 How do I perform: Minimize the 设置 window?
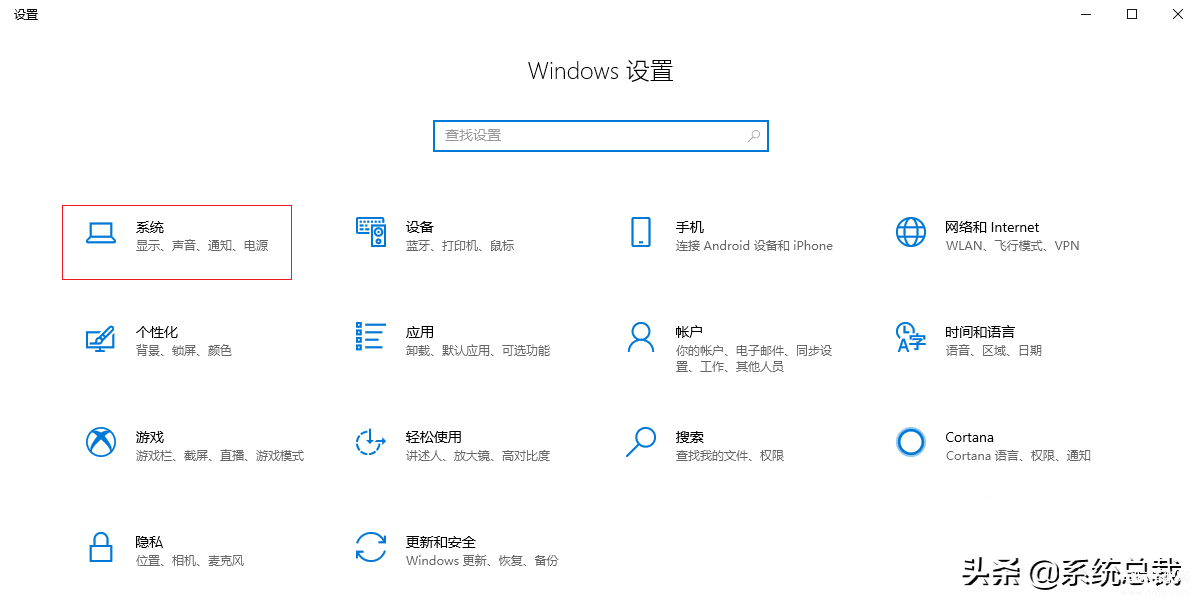tap(1087, 14)
